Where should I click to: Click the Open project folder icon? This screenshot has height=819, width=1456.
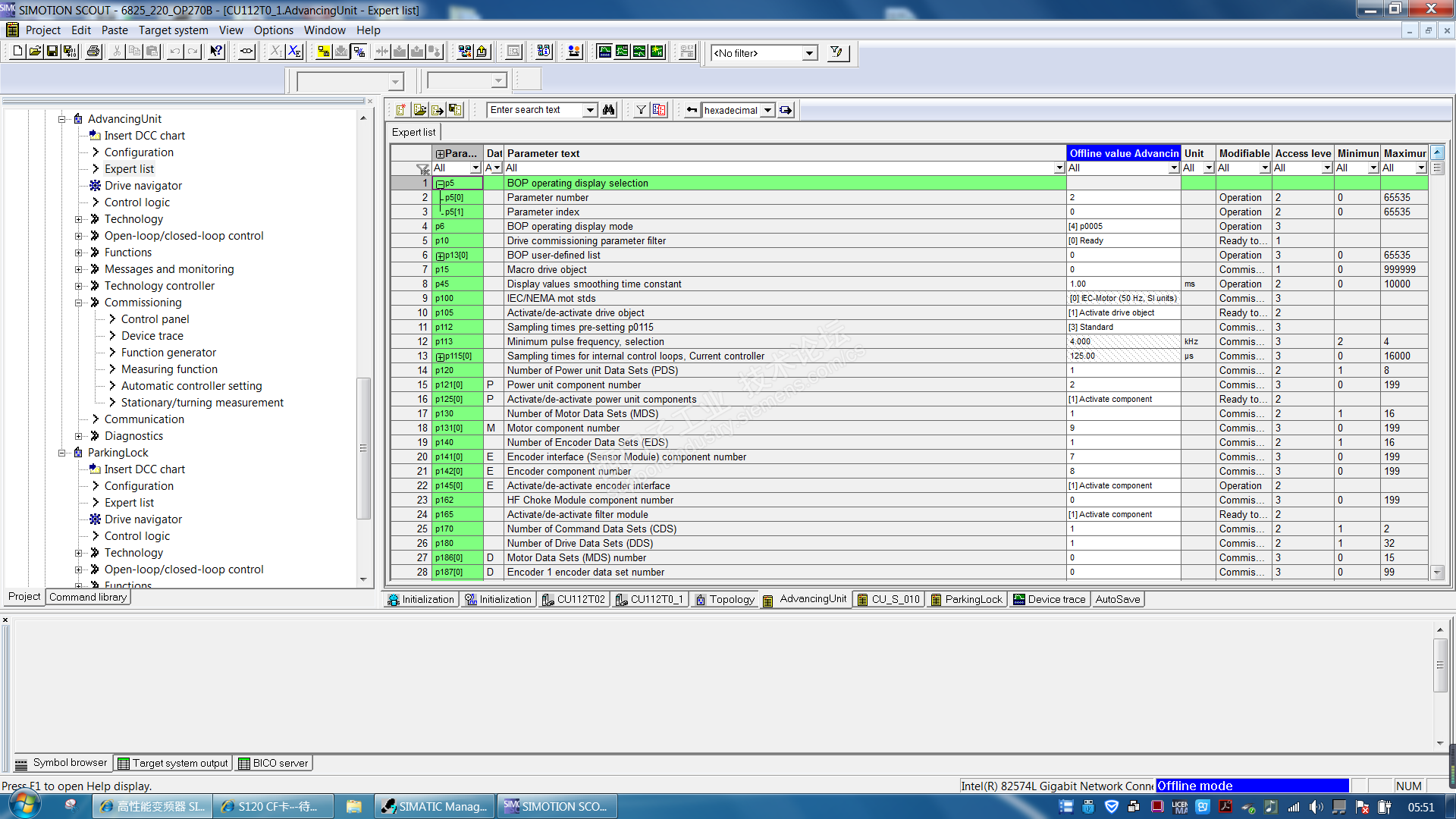(35, 52)
